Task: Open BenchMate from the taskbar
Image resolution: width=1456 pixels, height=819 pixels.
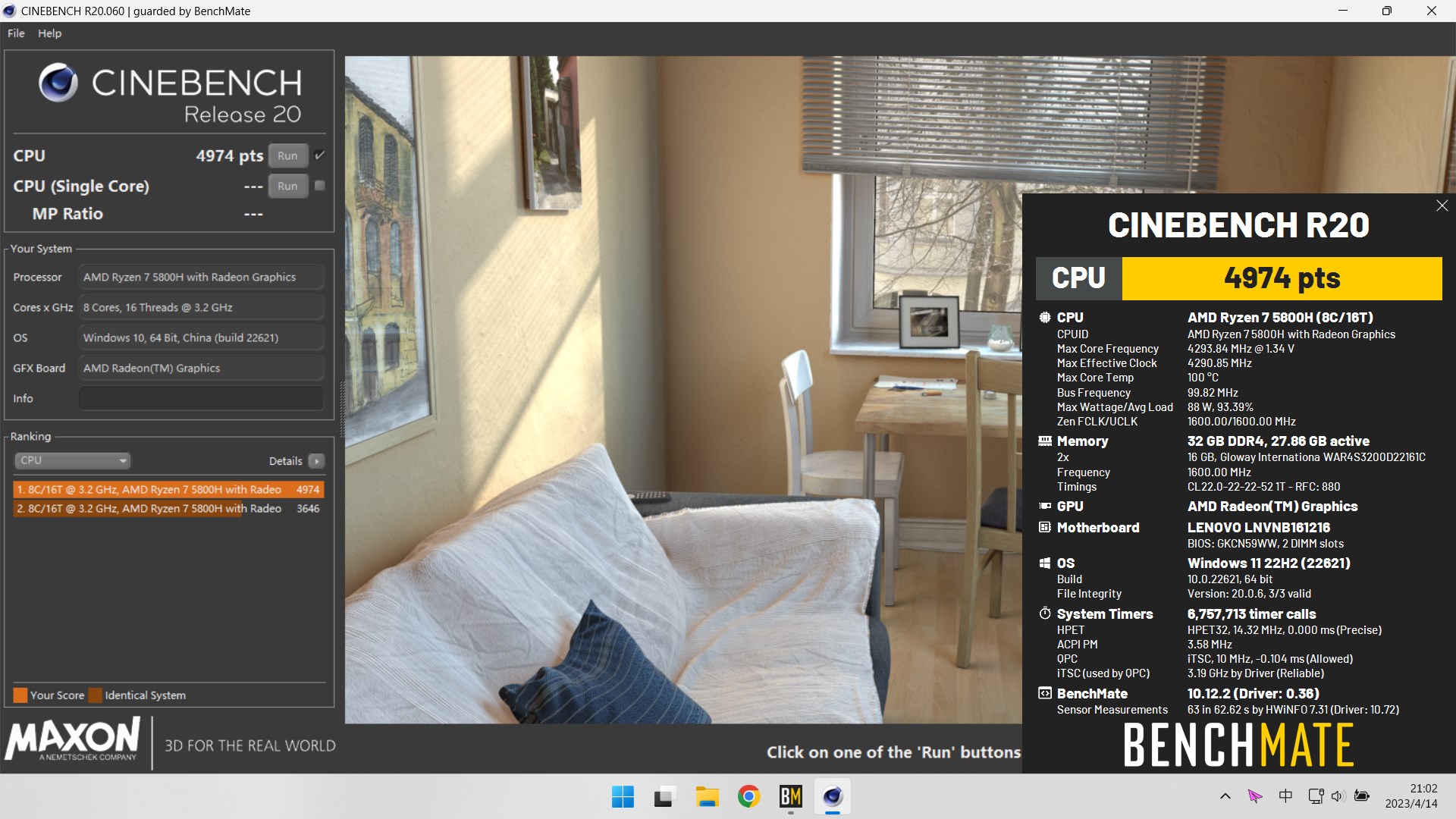Action: coord(791,796)
